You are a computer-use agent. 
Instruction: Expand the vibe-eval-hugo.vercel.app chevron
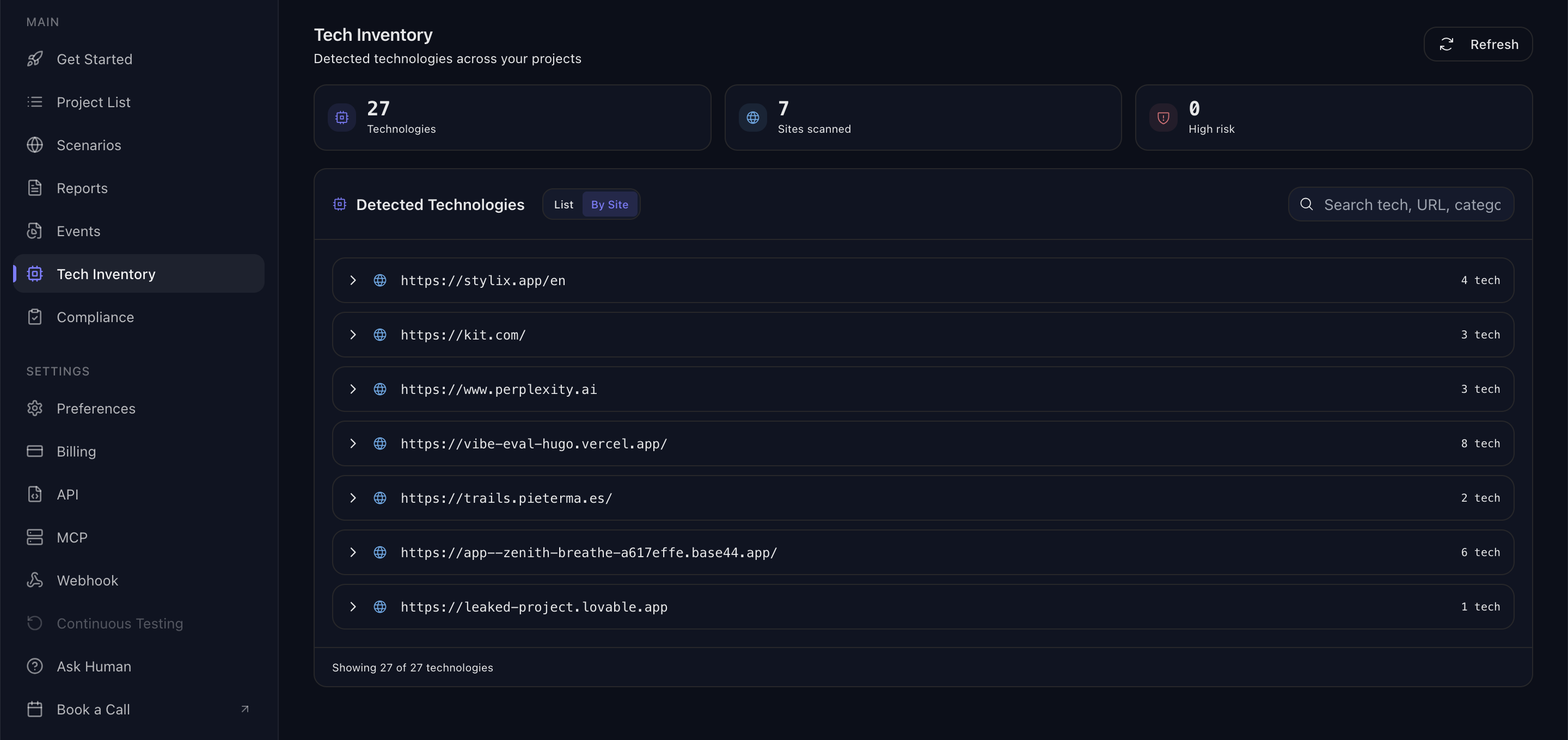click(353, 443)
